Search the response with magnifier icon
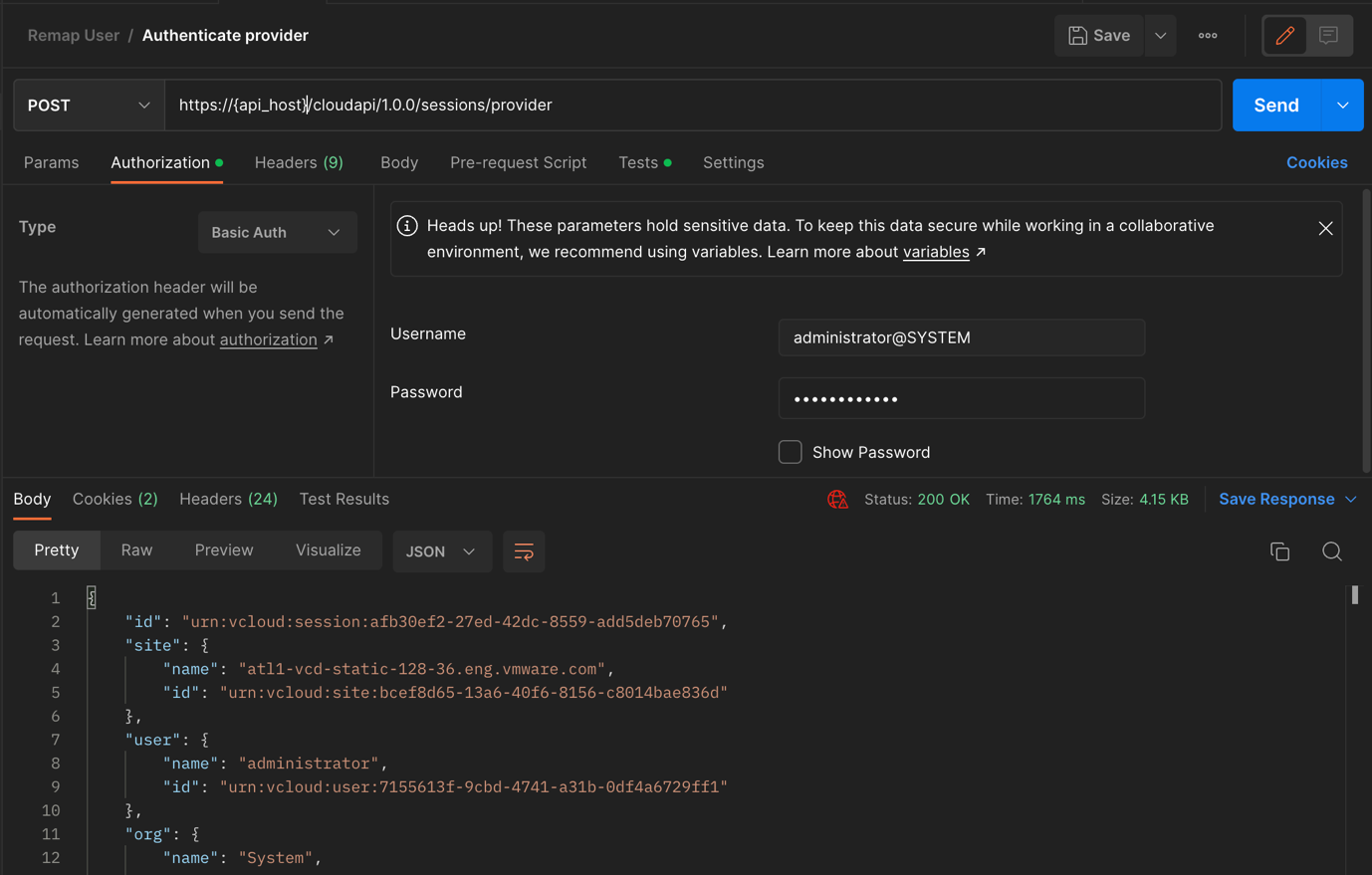 click(x=1331, y=551)
